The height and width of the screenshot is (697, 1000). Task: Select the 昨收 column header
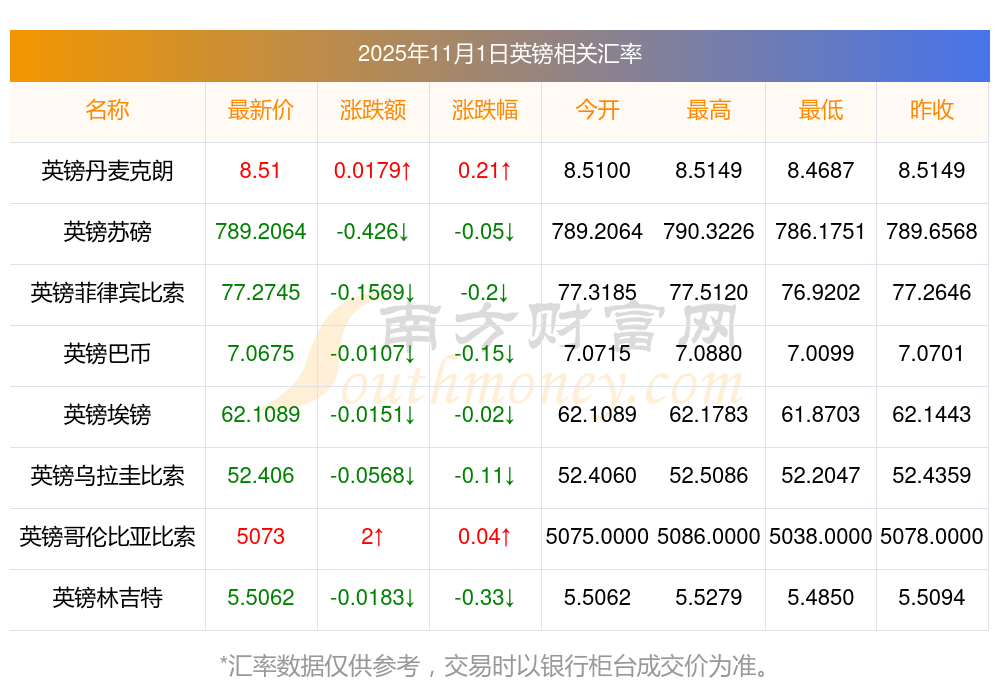coord(932,111)
